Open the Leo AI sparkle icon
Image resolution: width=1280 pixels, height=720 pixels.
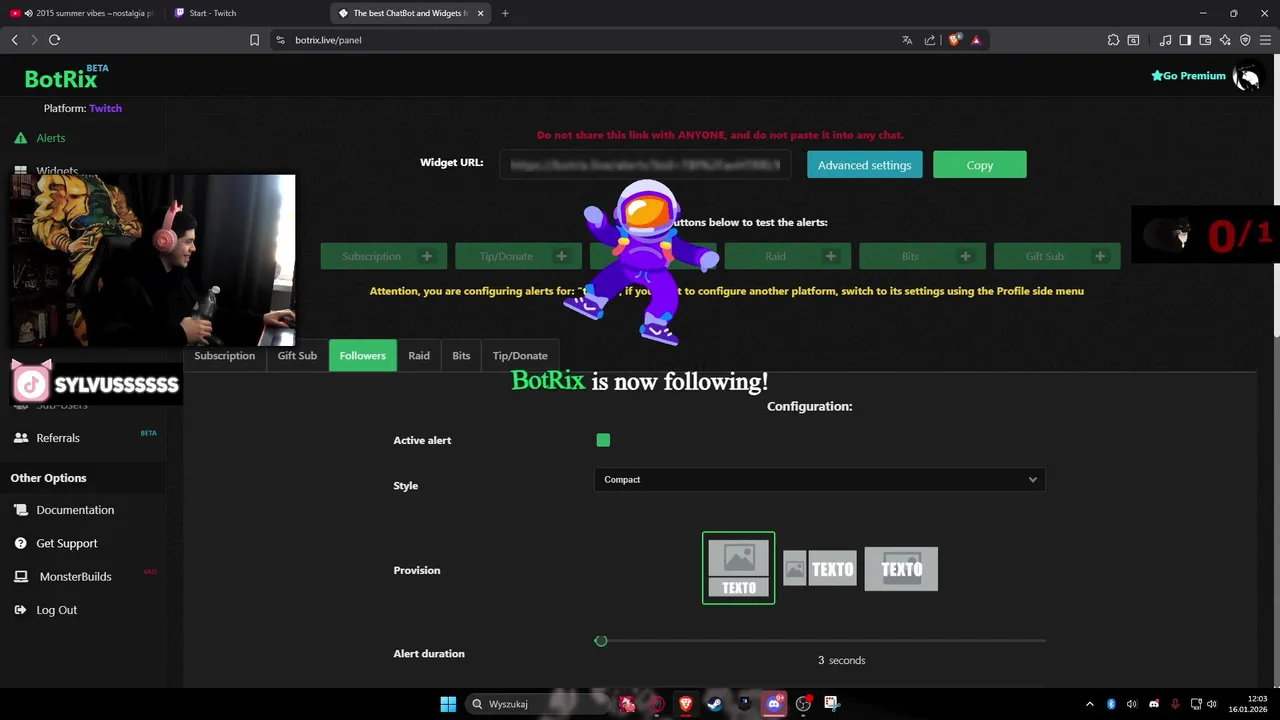[1225, 40]
